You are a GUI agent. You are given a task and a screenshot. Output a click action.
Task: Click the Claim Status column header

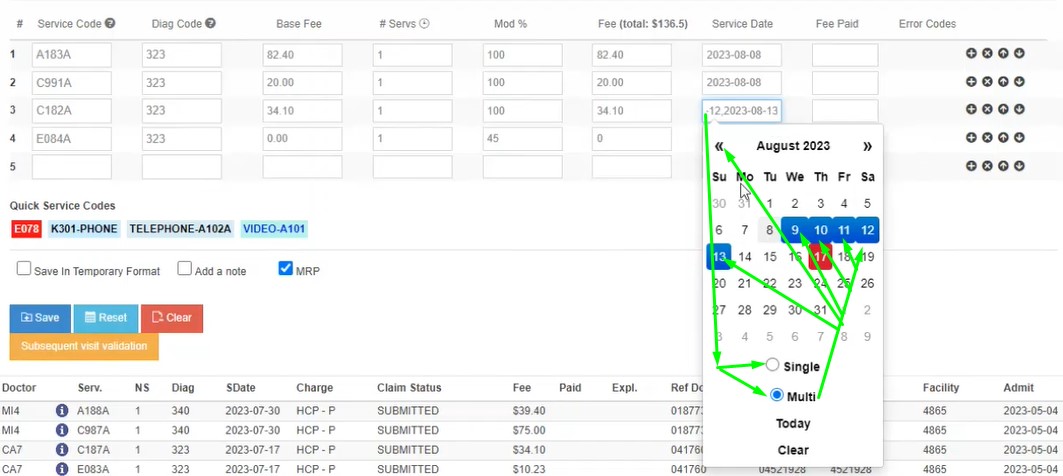[409, 388]
